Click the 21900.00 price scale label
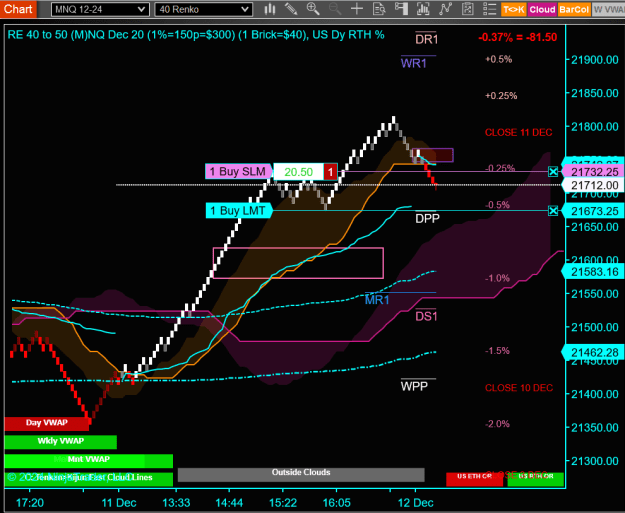Viewport: 625px width, 513px height. [595, 60]
